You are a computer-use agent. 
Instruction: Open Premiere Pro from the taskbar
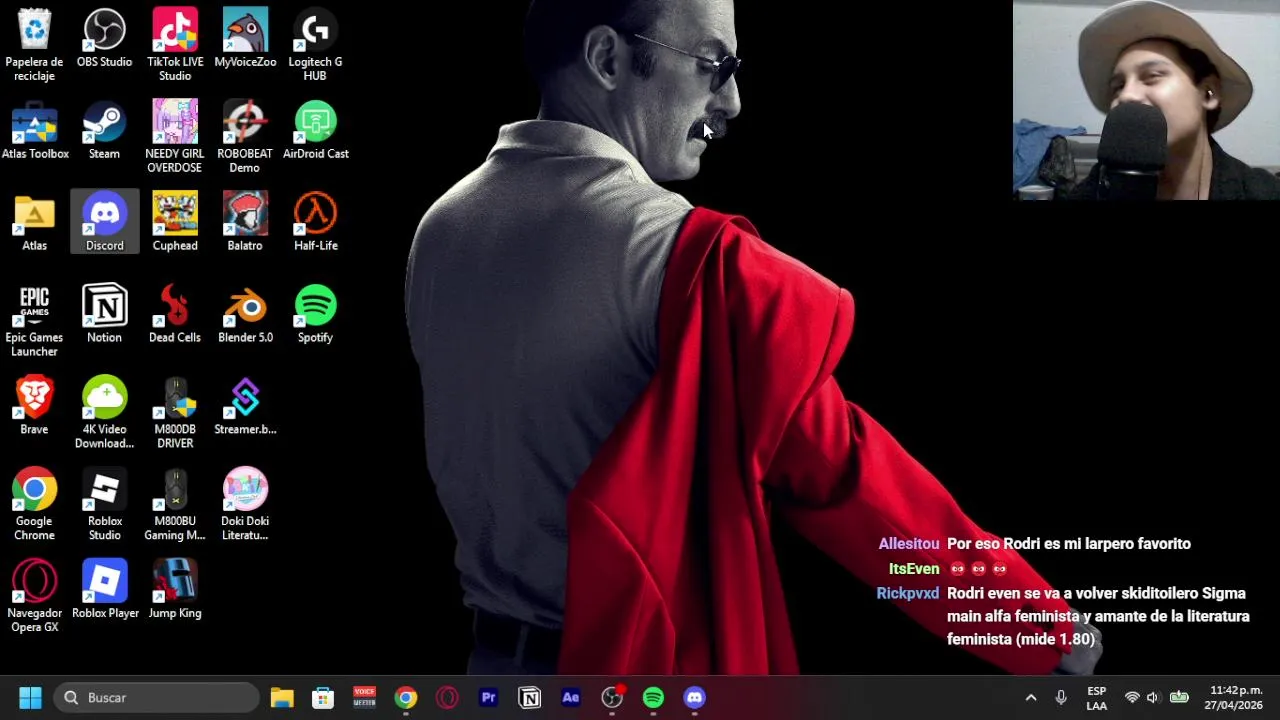pos(488,697)
